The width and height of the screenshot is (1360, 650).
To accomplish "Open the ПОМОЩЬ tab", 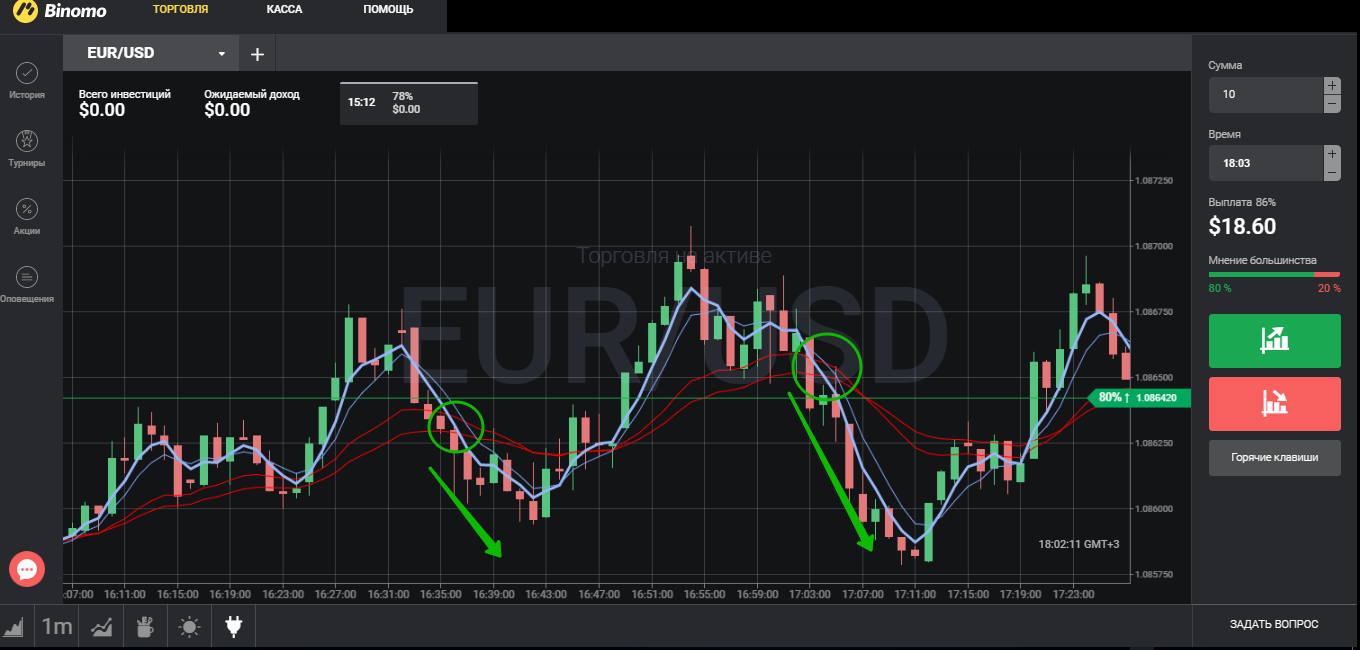I will pos(388,10).
